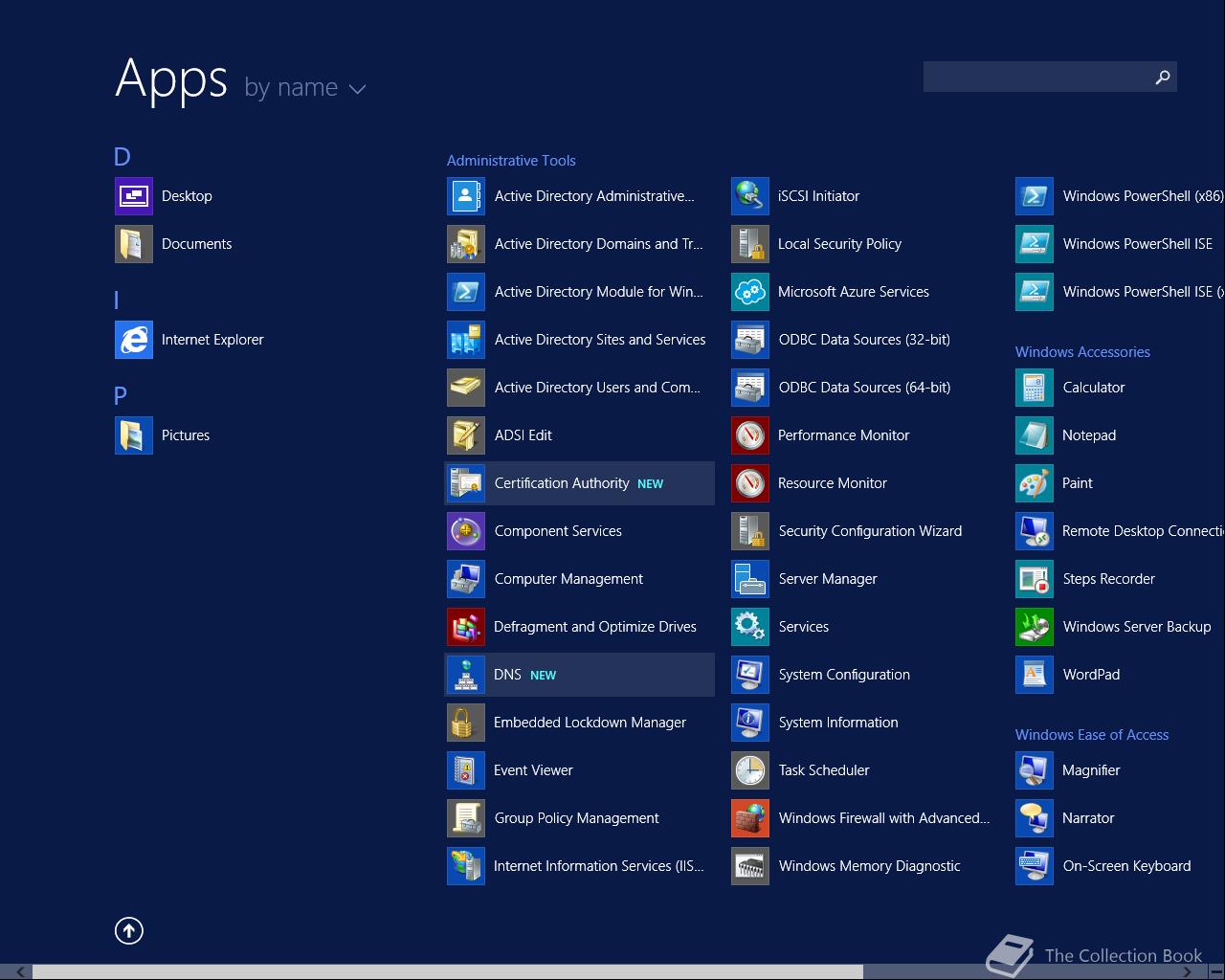Open Certification Authority icon
Image resolution: width=1225 pixels, height=980 pixels.
point(466,483)
